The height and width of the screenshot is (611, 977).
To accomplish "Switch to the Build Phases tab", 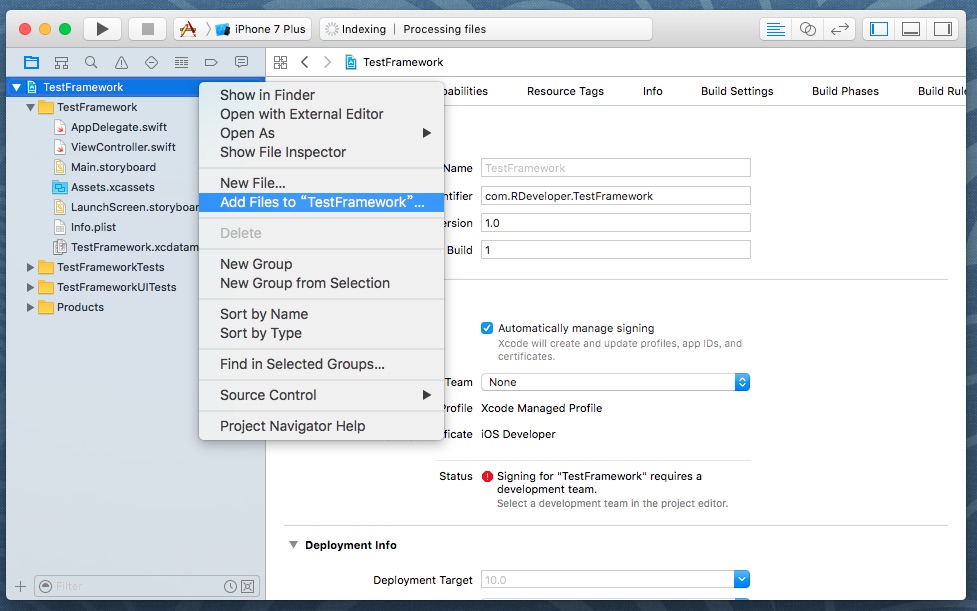I will [845, 91].
